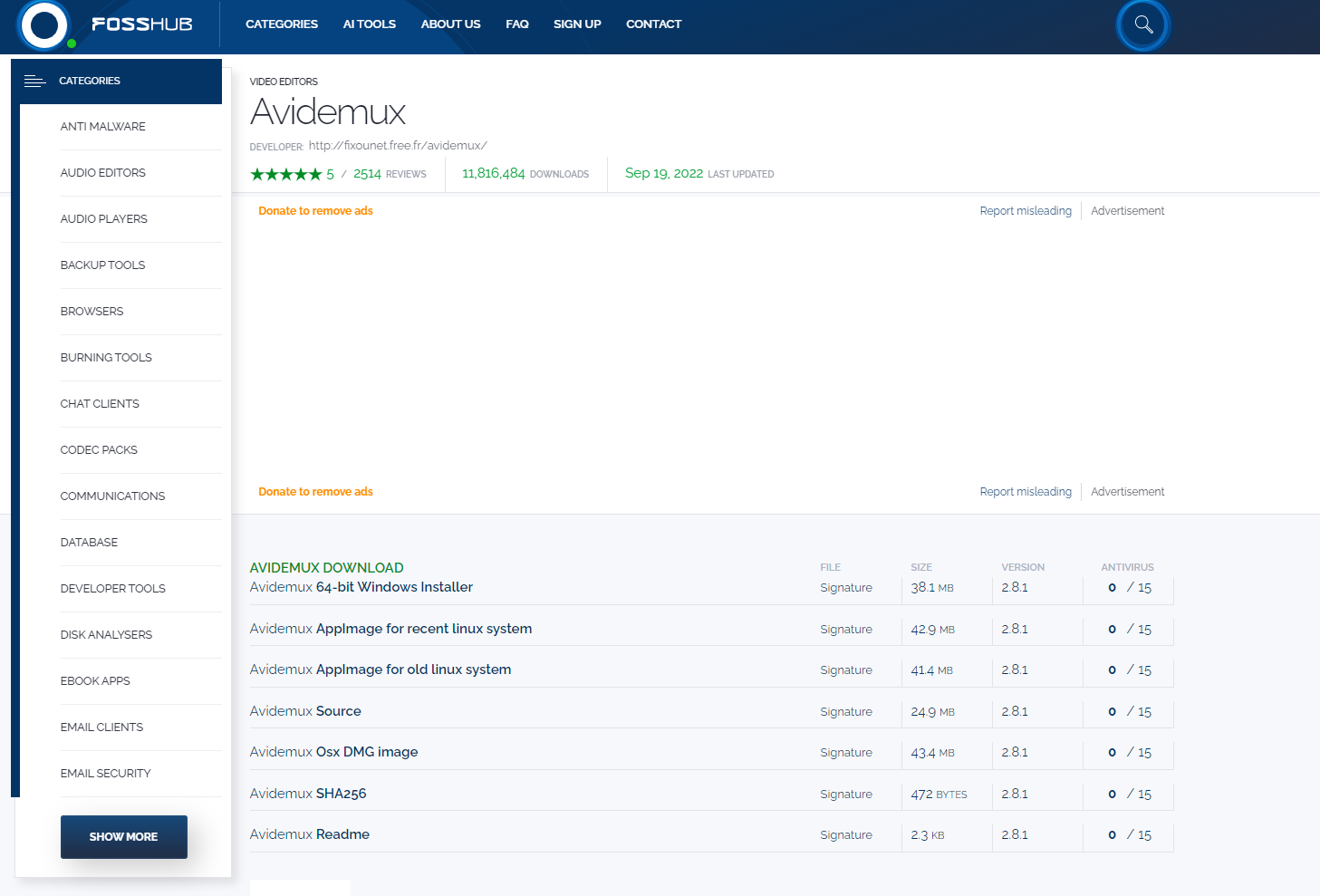
Task: Select ANTI MALWARE category
Action: click(x=103, y=127)
